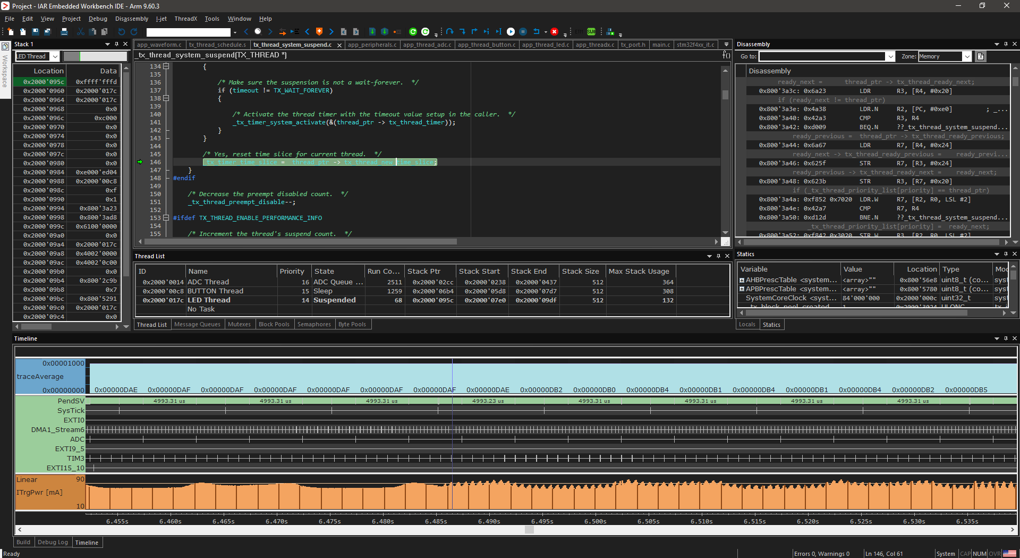Image resolution: width=1020 pixels, height=558 pixels.
Task: Open the I-jet menu
Action: coord(161,19)
